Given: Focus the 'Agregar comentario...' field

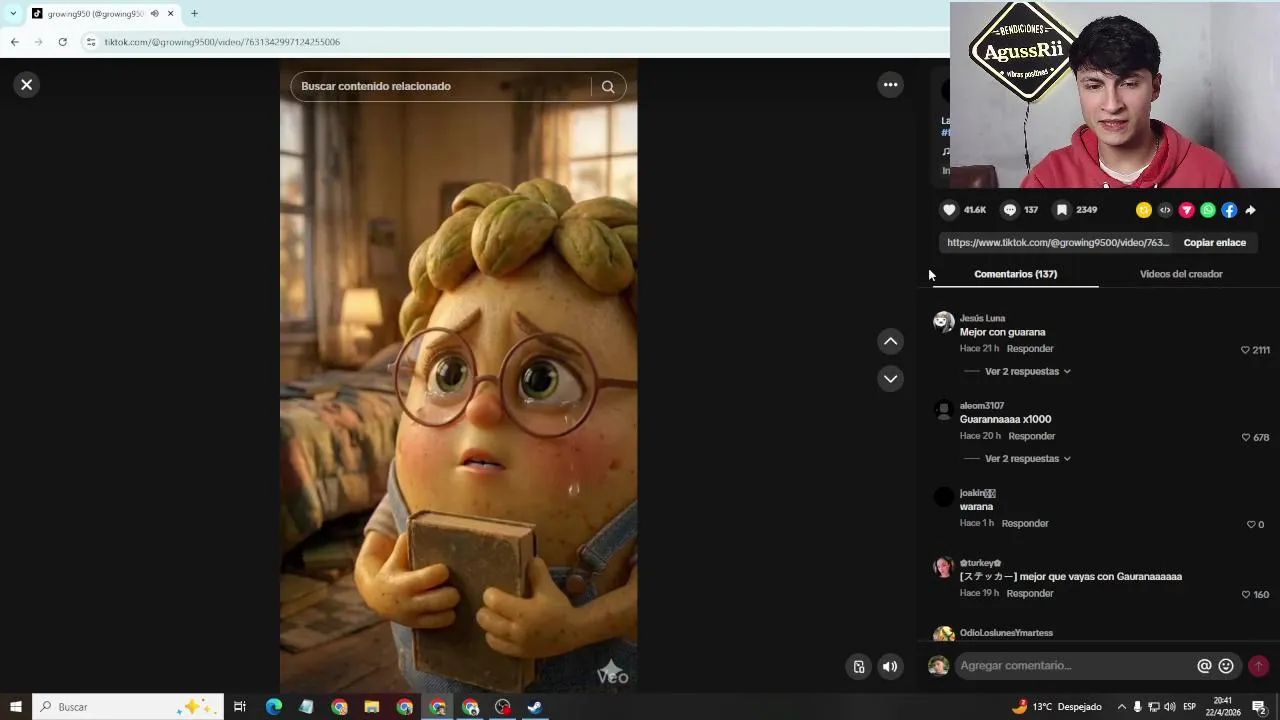Looking at the screenshot, I should pos(1075,666).
